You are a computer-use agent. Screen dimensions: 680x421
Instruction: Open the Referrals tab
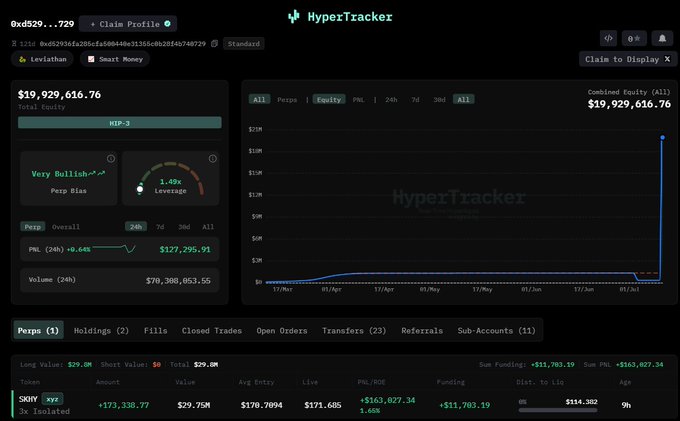[x=422, y=330]
